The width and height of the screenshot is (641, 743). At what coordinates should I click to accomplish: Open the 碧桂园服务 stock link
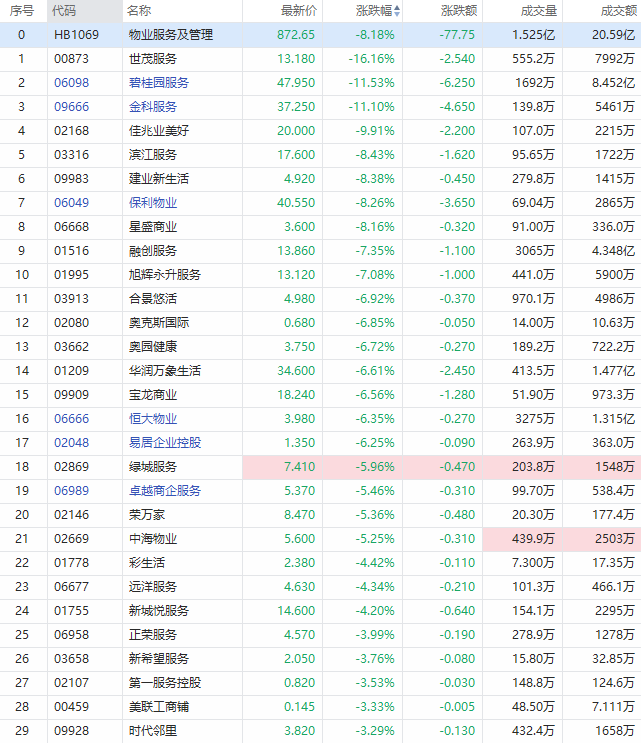159,82
